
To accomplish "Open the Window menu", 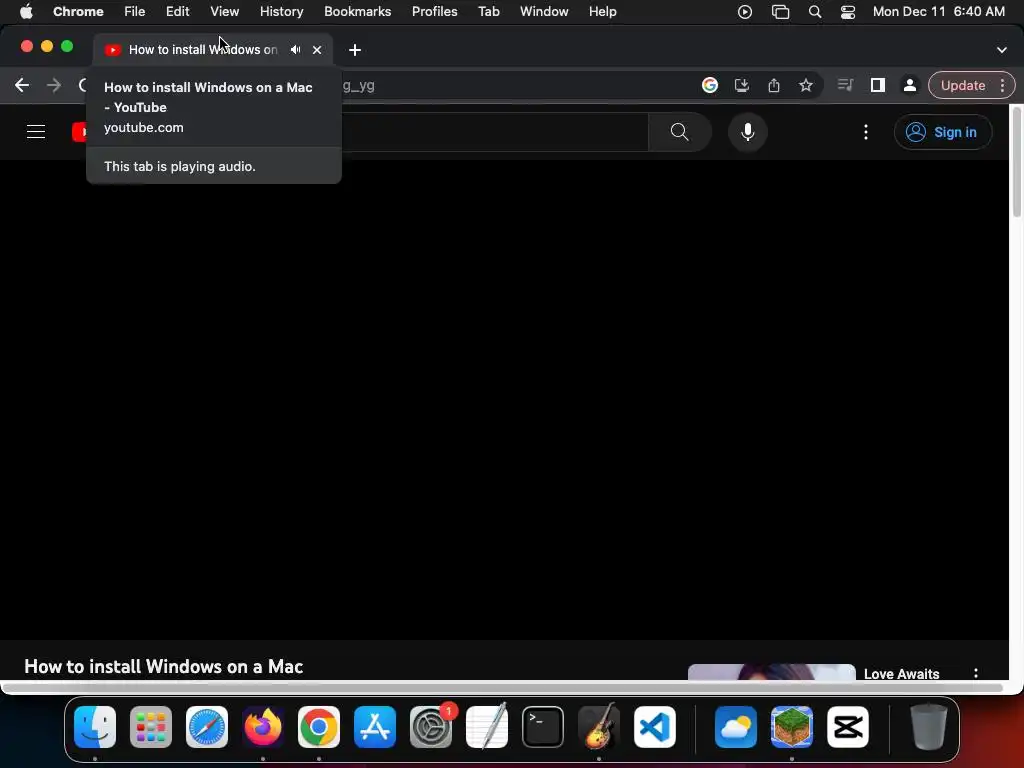I will [x=544, y=12].
